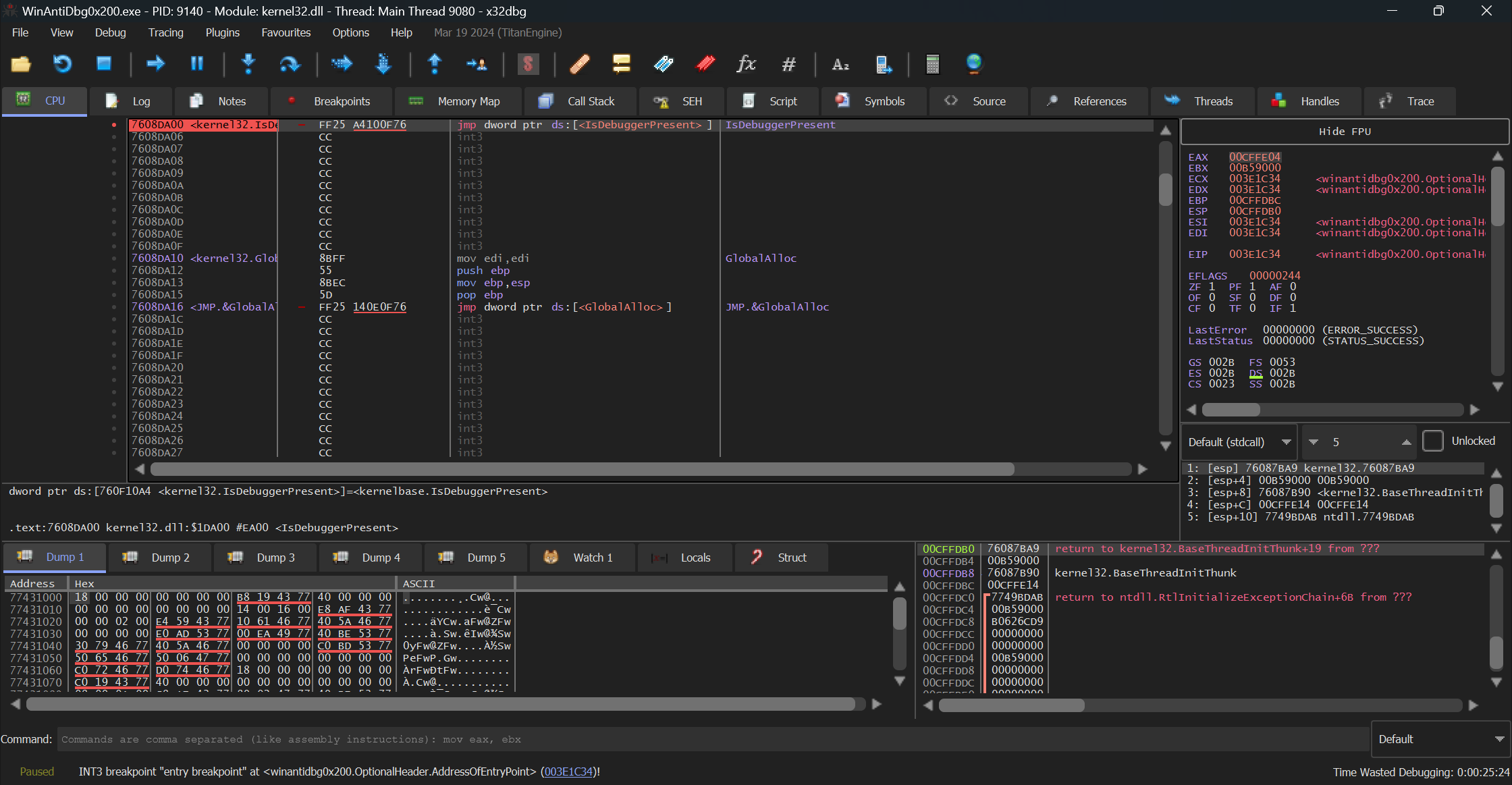Switch to the Log tab
The image size is (1512, 785).
130,101
